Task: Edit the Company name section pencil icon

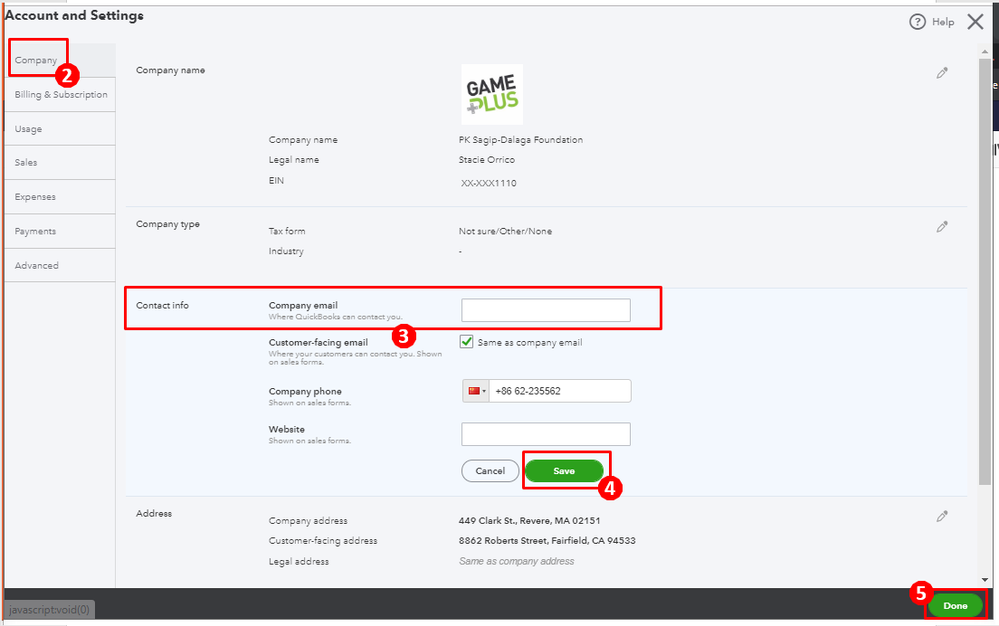Action: 942,73
